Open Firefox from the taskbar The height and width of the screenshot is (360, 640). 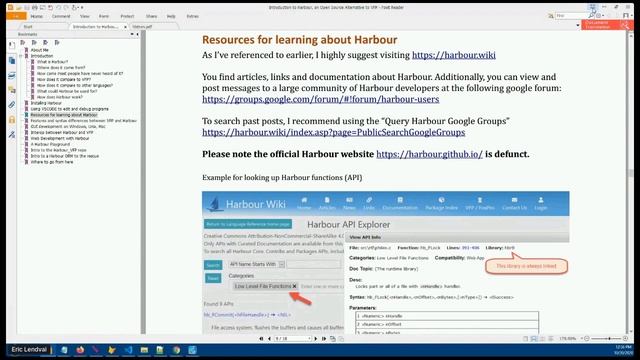(x=80, y=350)
